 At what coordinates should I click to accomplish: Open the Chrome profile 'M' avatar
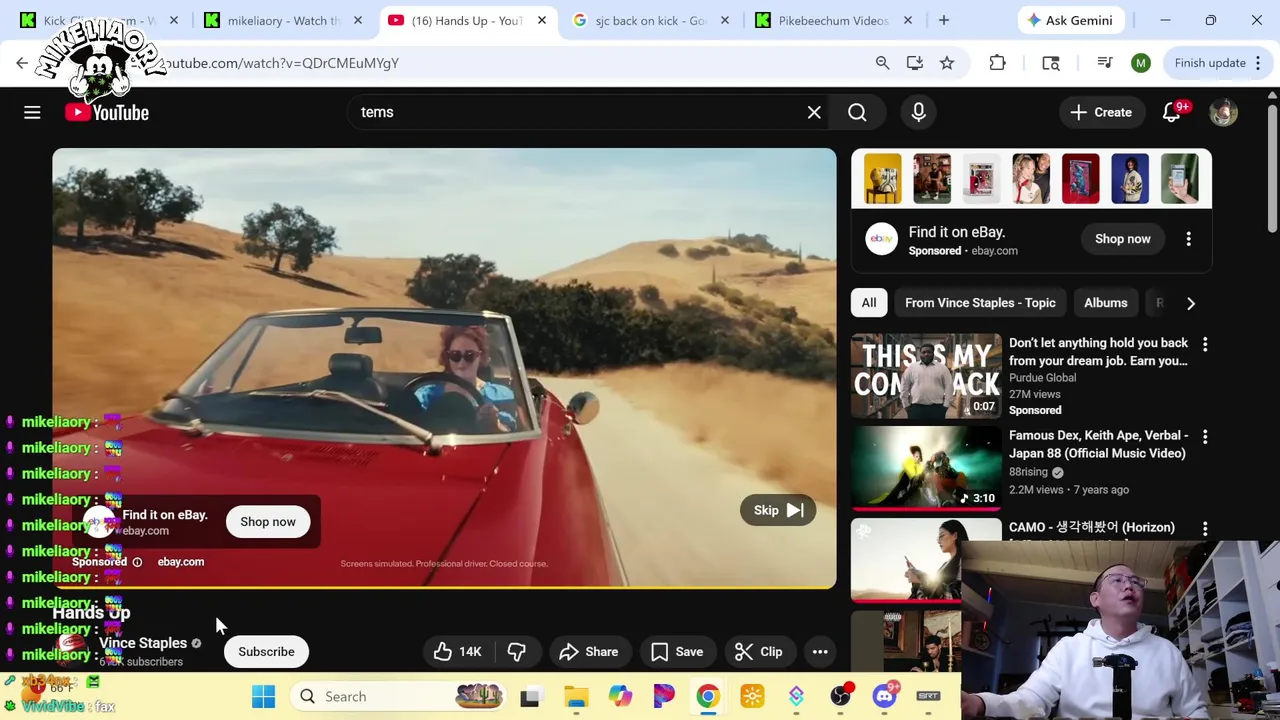point(1141,63)
